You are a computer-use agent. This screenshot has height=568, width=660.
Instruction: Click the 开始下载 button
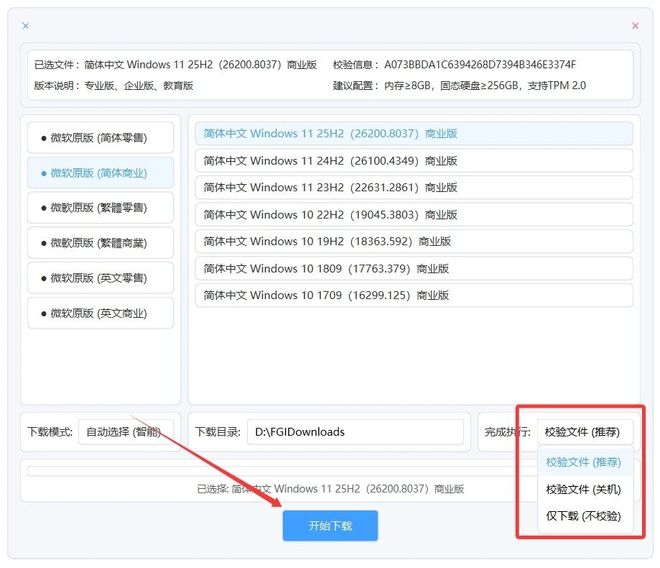click(x=330, y=525)
